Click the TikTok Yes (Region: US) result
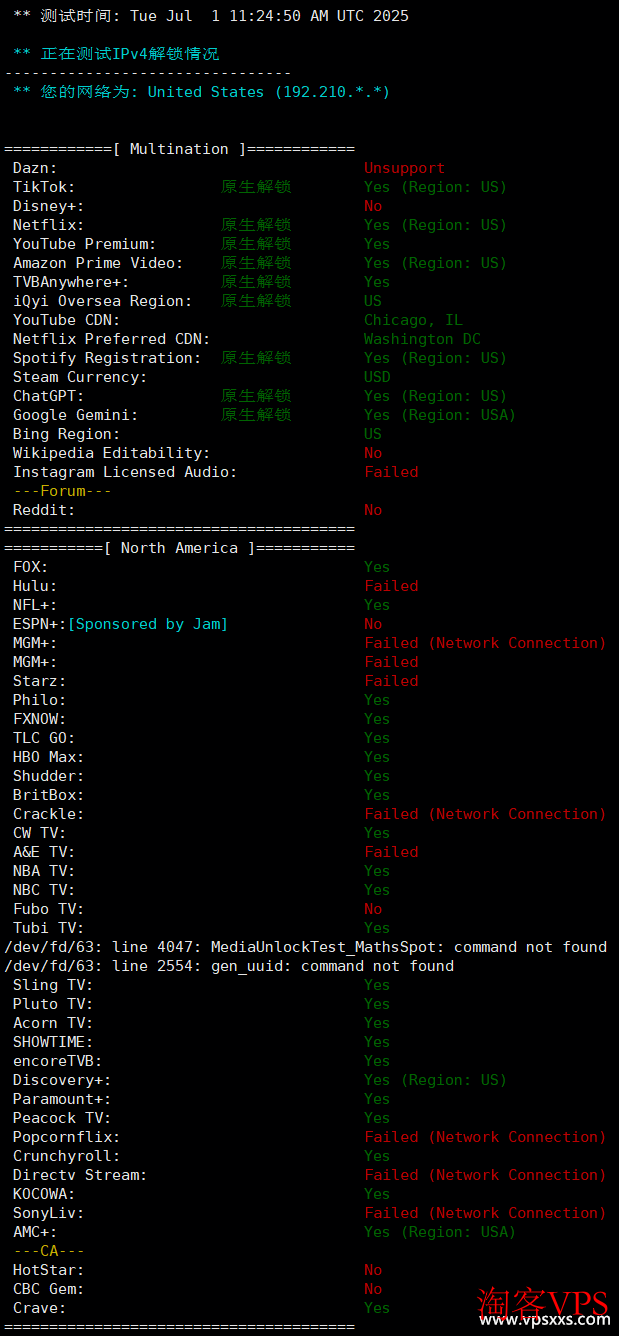The image size is (619, 1336). pos(435,187)
